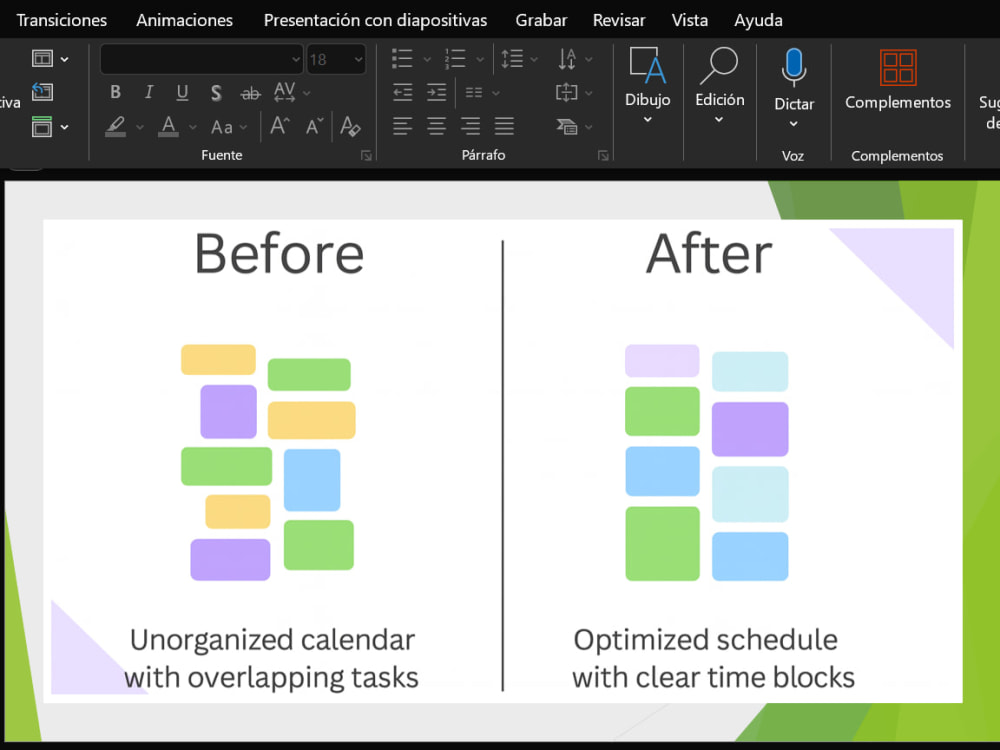Apply font color

pyautogui.click(x=168, y=126)
